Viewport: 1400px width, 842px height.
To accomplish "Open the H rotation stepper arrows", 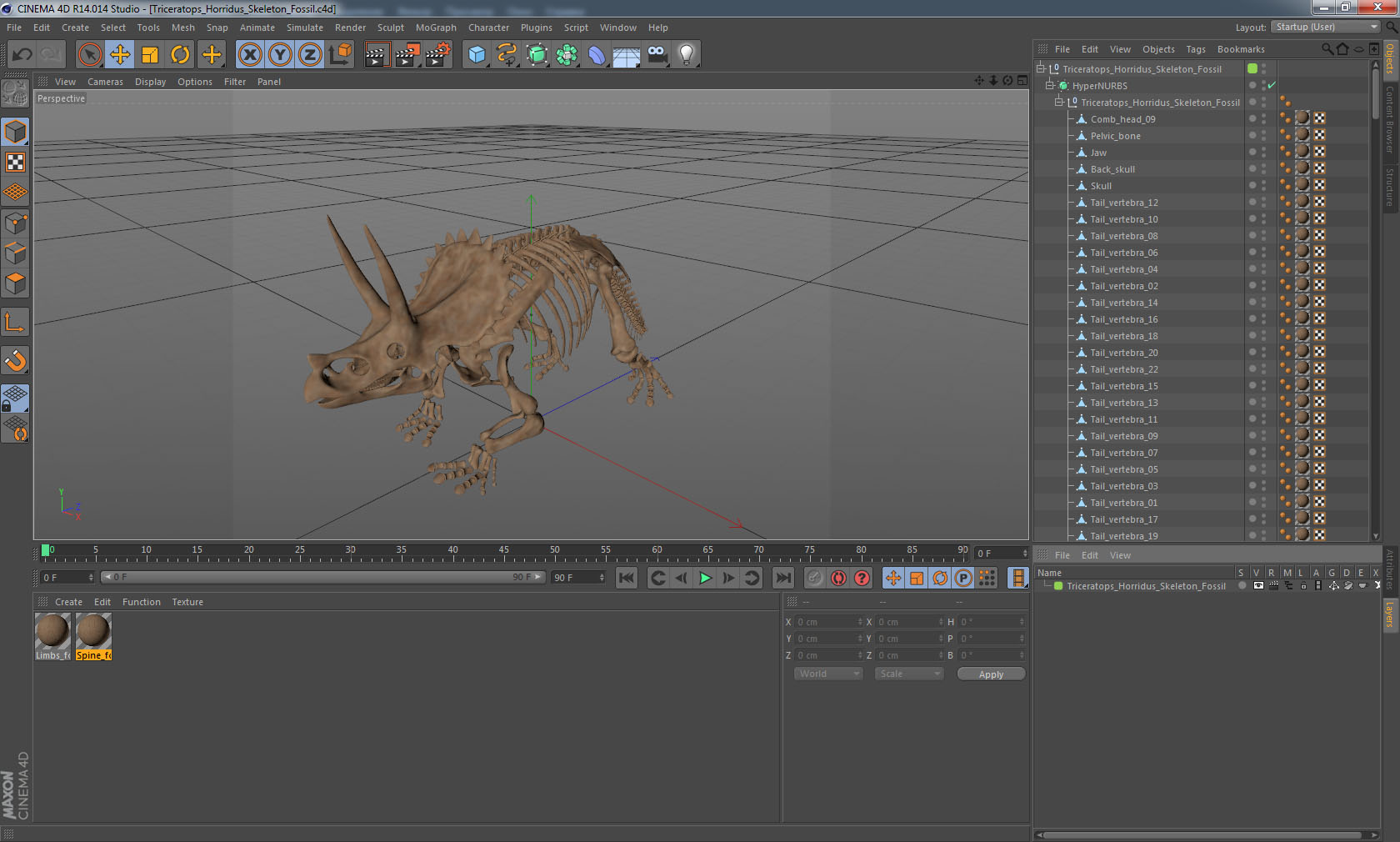I will (x=1022, y=622).
